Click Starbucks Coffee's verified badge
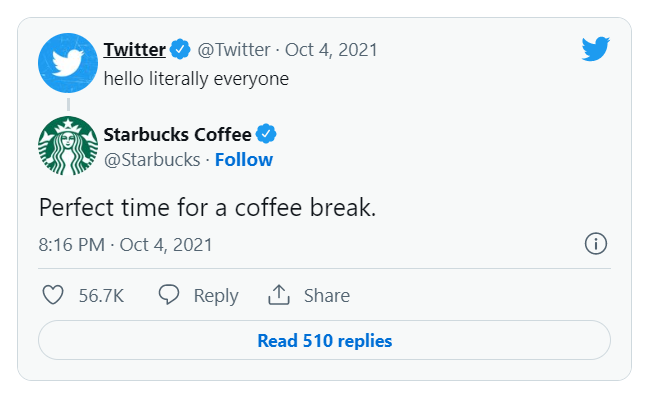 (266, 134)
